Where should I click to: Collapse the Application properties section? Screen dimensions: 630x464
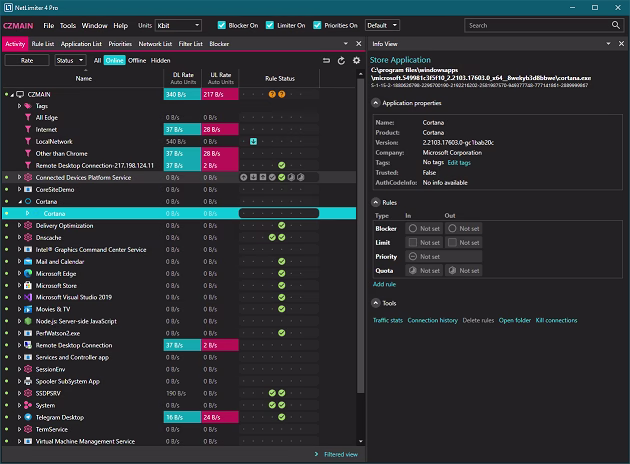pos(375,103)
